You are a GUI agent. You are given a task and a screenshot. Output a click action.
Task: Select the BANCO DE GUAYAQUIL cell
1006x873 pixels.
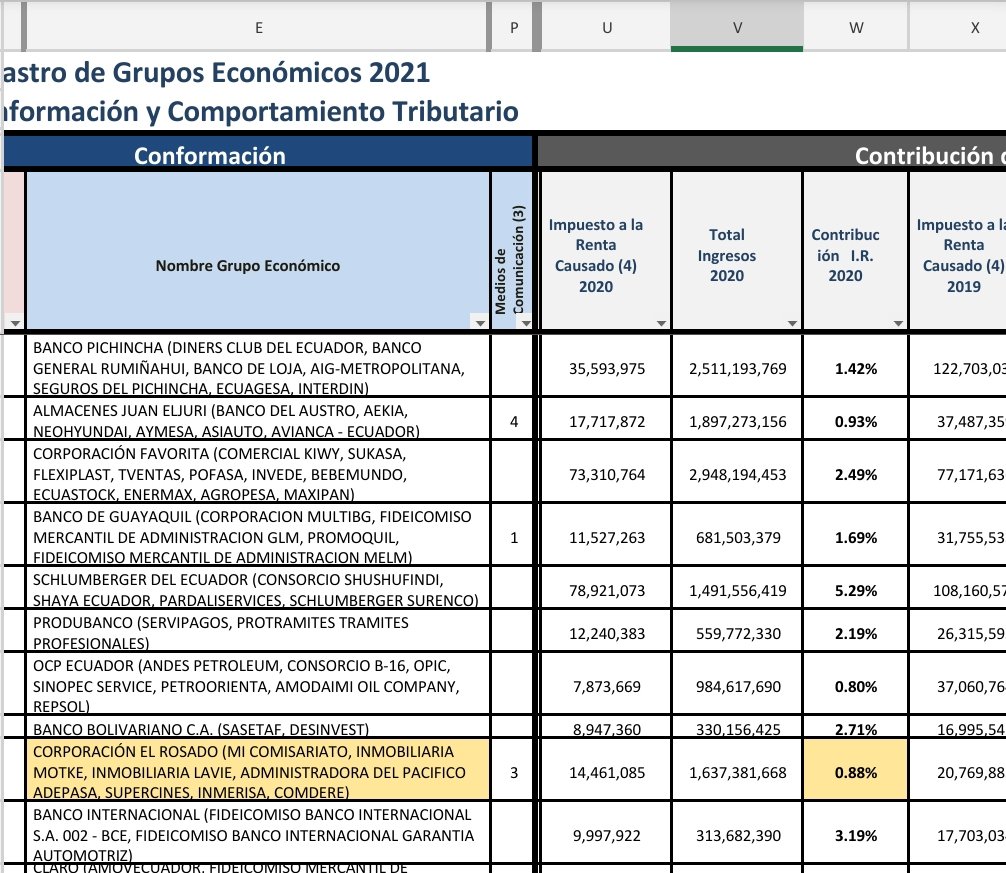click(258, 536)
